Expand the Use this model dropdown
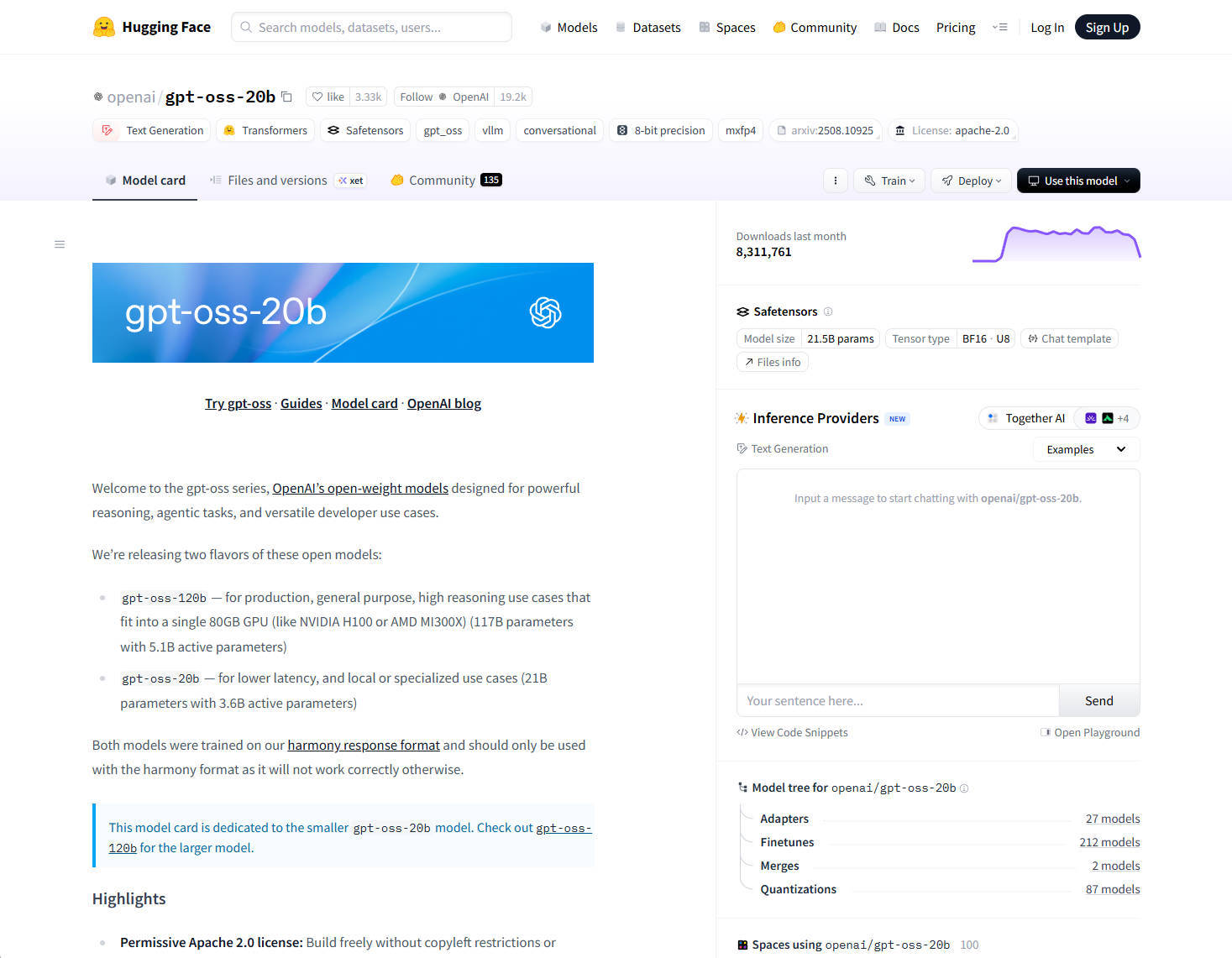 [1078, 181]
